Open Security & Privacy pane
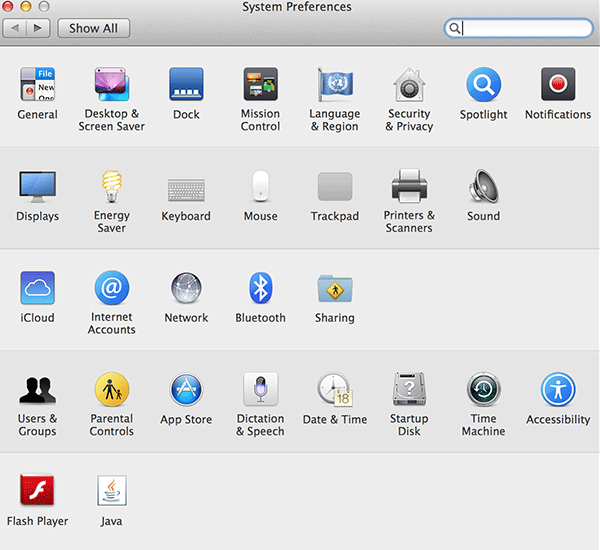Viewport: 600px width, 550px height. pos(409,86)
